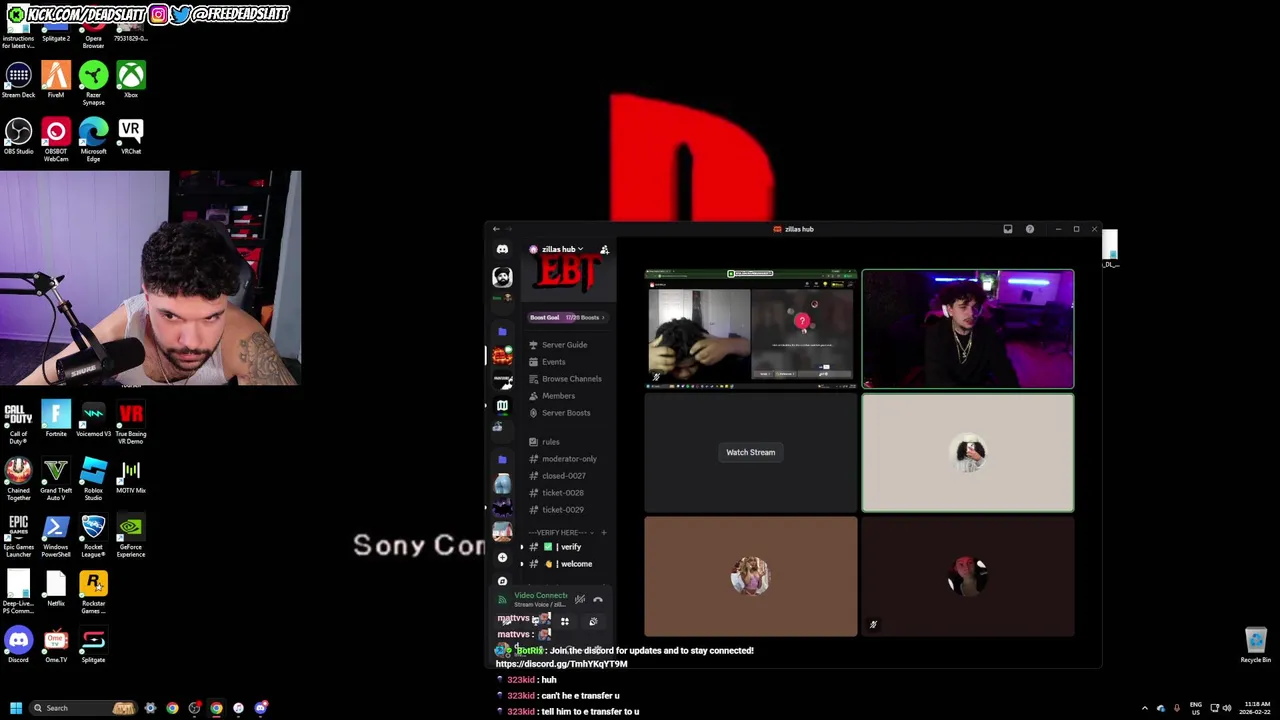Open FiveM desktop shortcut
The height and width of the screenshot is (720, 1280).
[x=56, y=81]
